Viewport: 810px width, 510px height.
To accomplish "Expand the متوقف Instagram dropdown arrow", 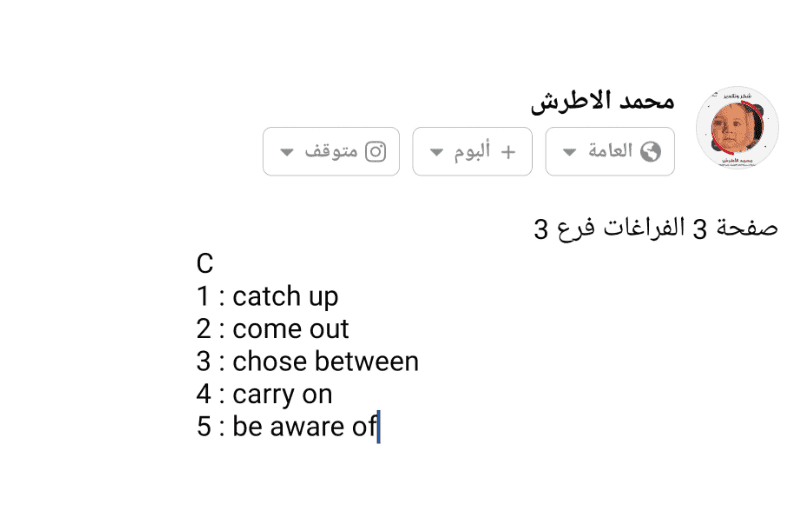I will (x=287, y=153).
